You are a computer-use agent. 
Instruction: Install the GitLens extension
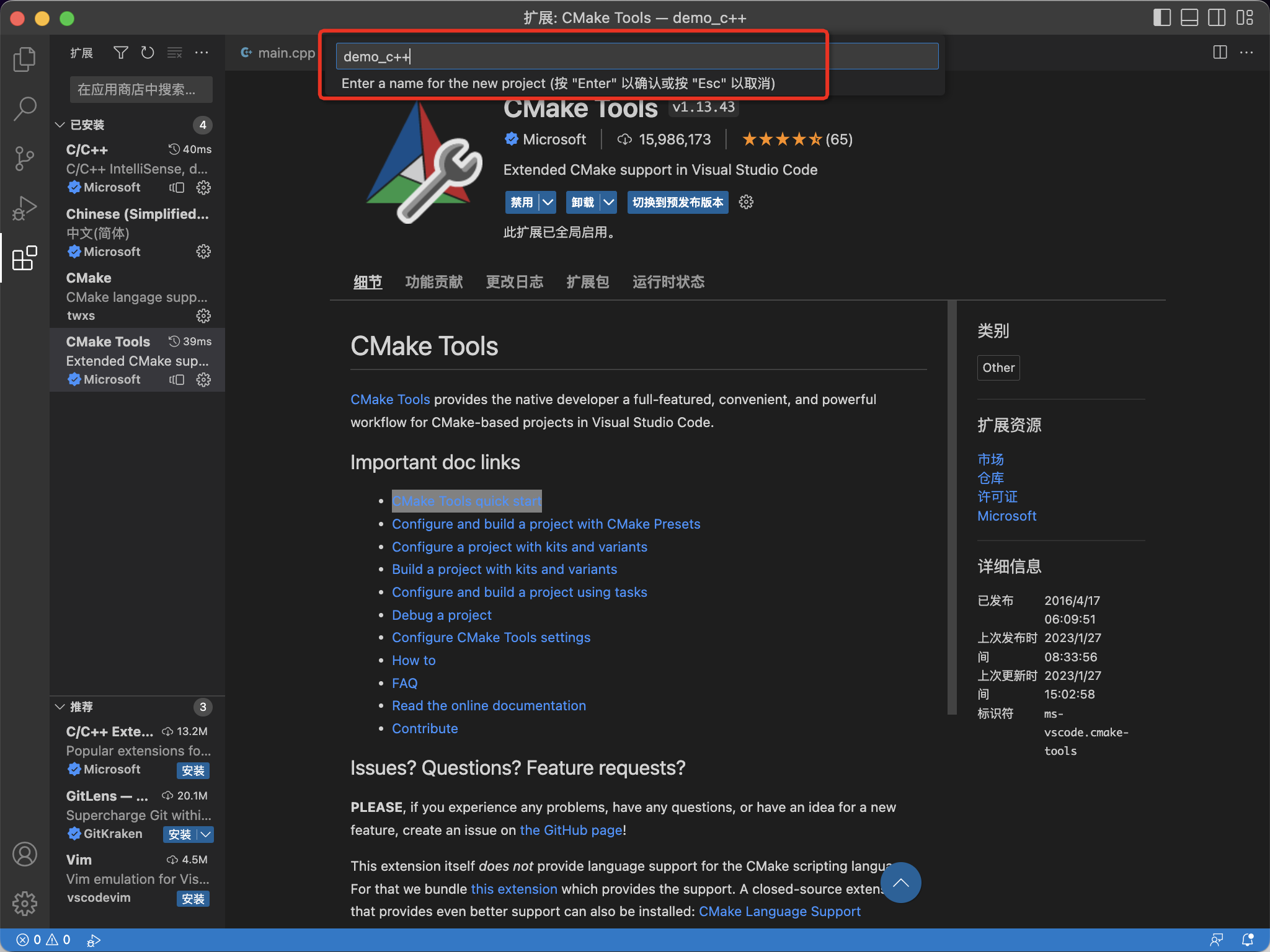pyautogui.click(x=180, y=834)
